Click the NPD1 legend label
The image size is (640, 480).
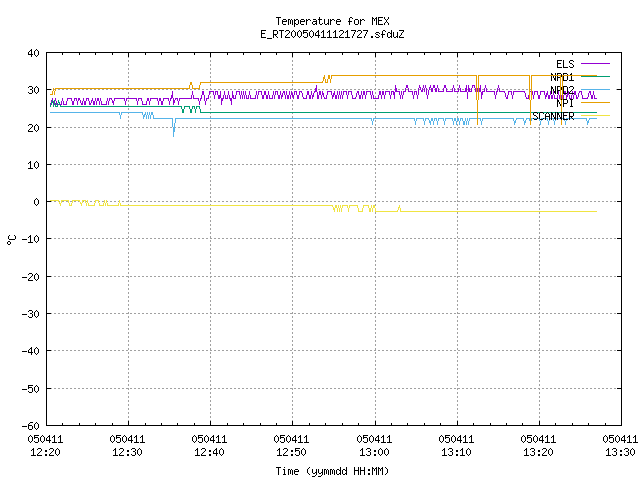(x=562, y=77)
